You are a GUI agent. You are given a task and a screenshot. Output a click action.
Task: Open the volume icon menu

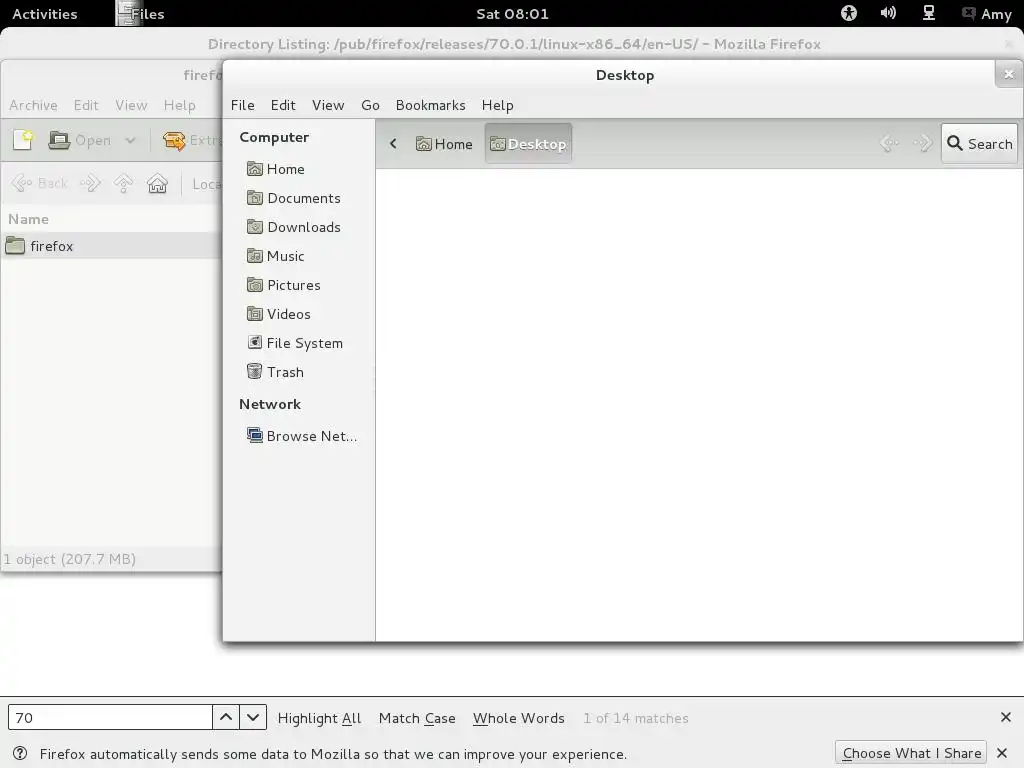888,13
